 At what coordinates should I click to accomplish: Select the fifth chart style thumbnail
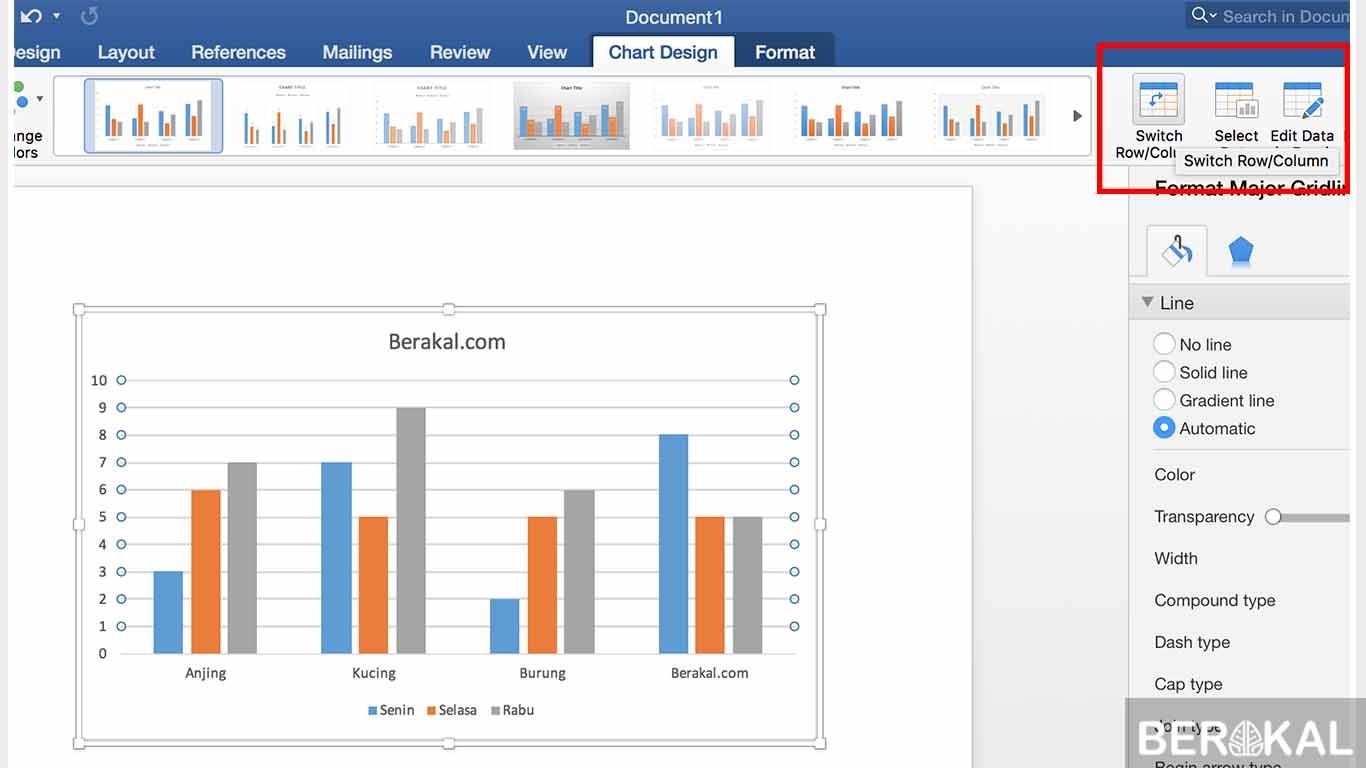(711, 116)
